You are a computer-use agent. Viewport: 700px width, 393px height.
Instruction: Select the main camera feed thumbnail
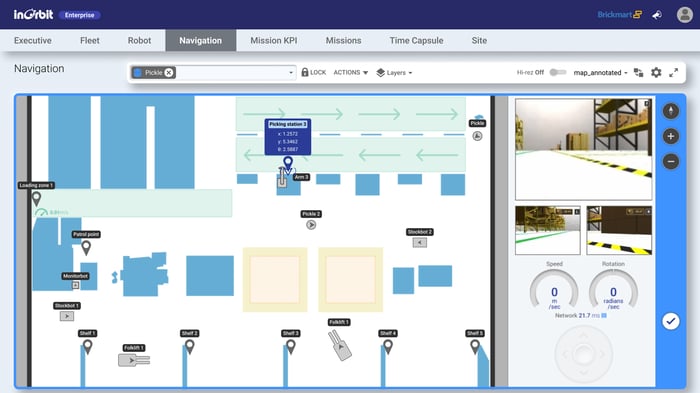(x=583, y=149)
